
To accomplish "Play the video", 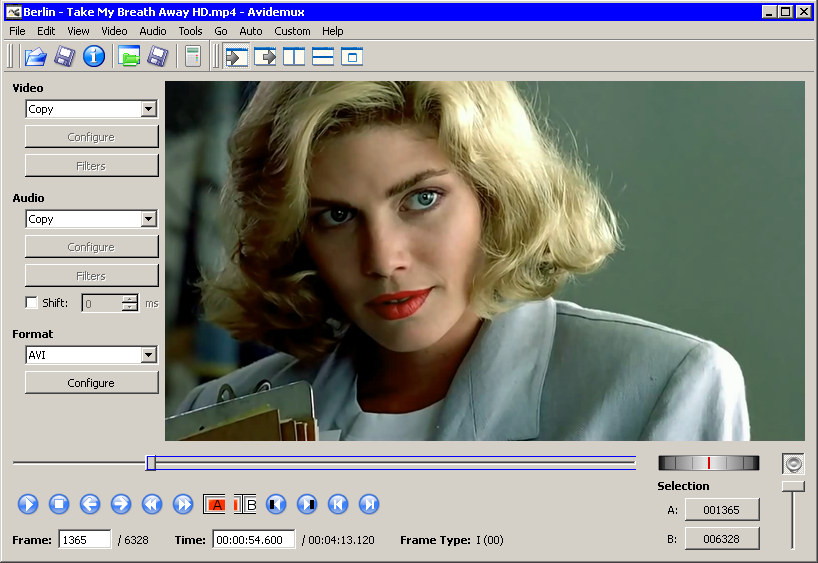I will (x=28, y=504).
